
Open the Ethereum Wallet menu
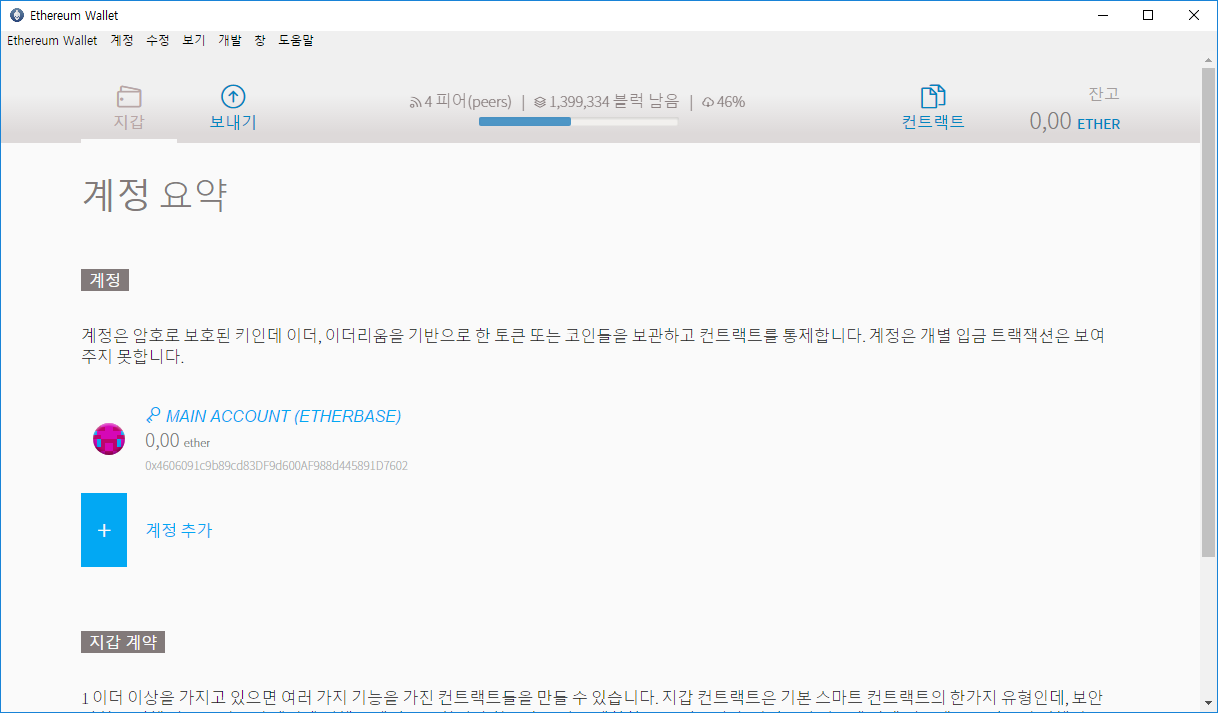tap(52, 41)
